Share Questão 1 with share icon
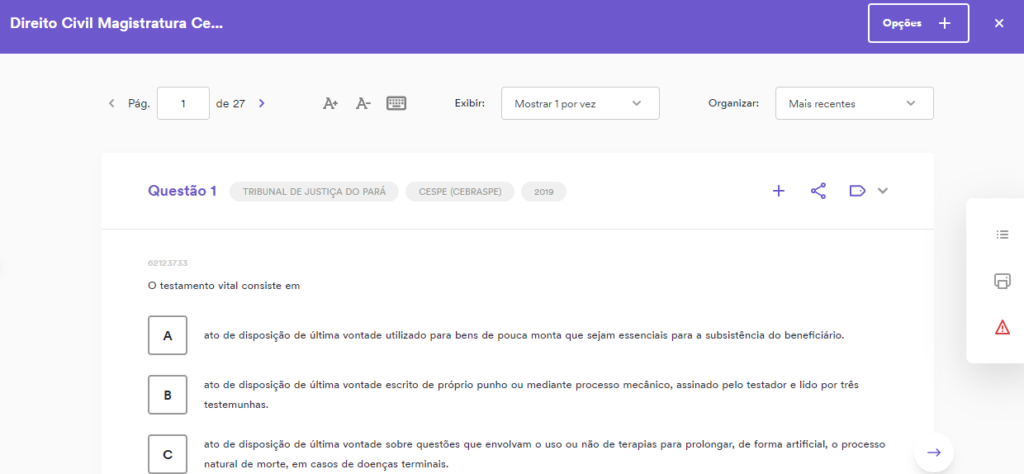The height and width of the screenshot is (474, 1024). 818,191
